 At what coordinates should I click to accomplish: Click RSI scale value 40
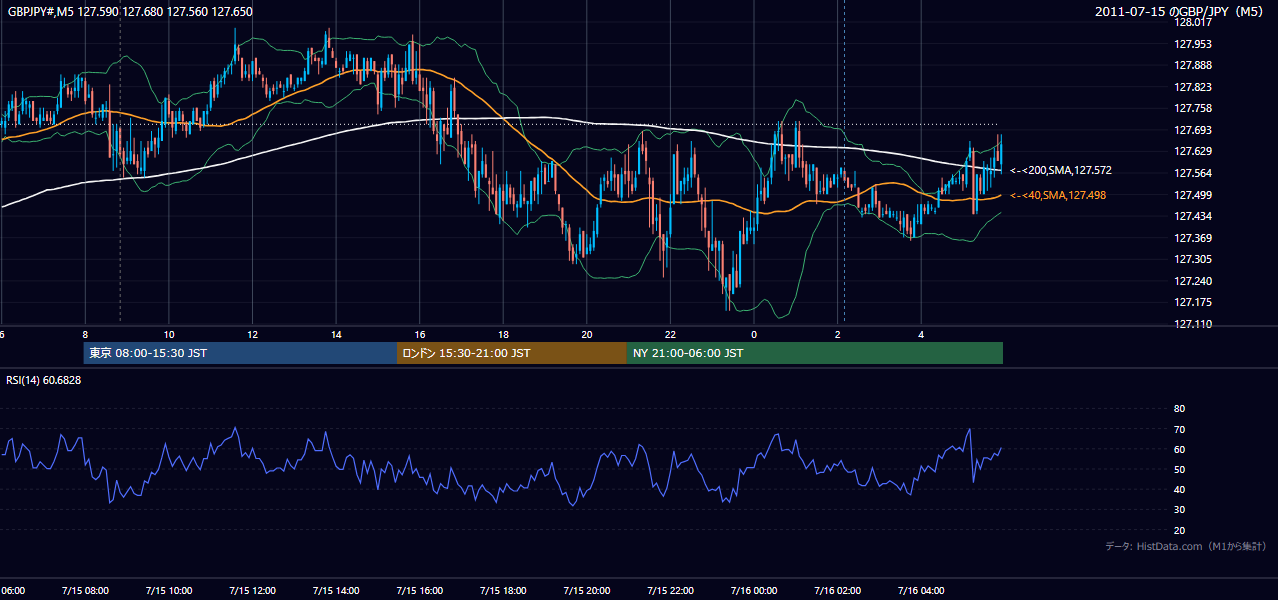(x=1180, y=489)
